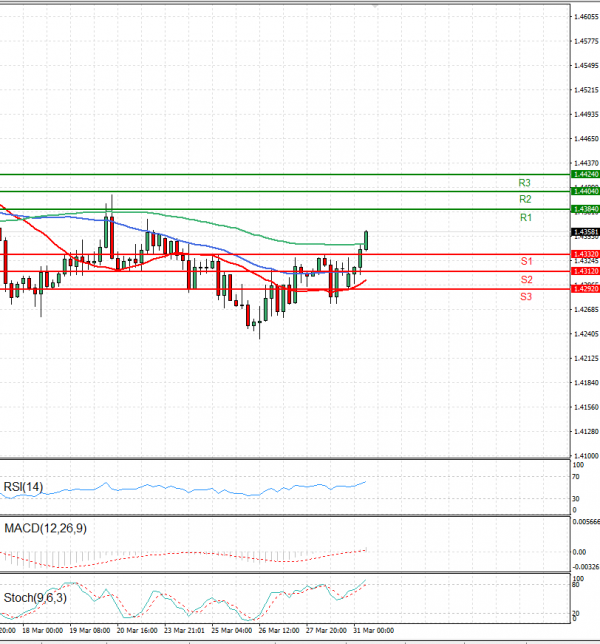Click the -0.00326 value on MACD scale
The image size is (600, 644).
586,567
